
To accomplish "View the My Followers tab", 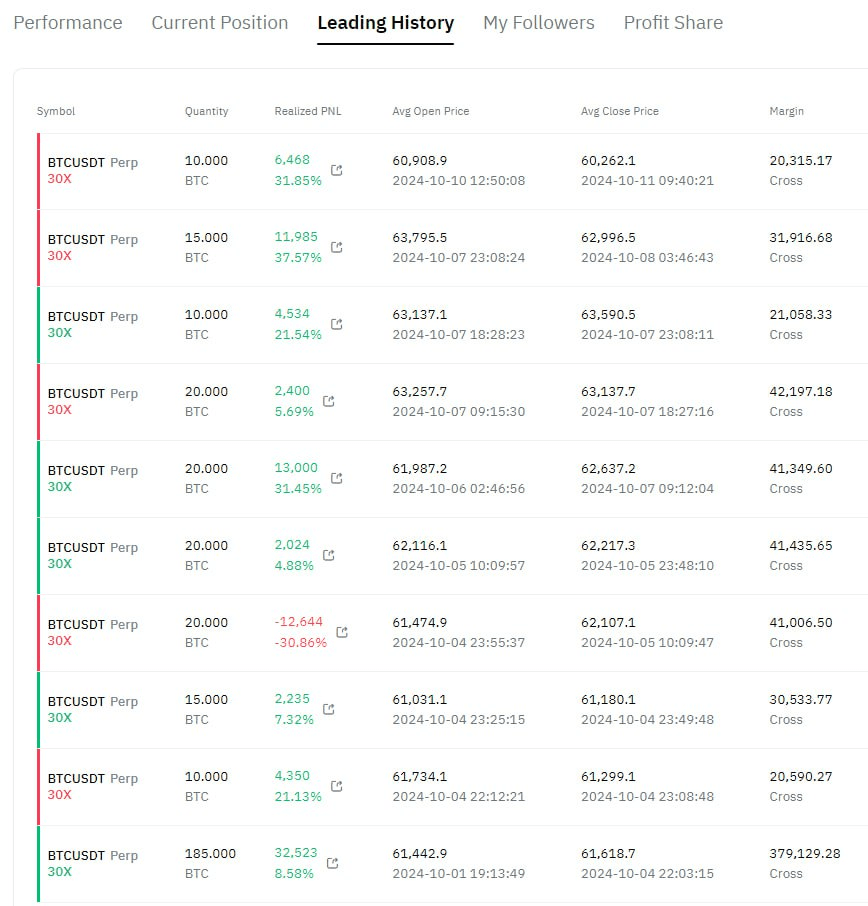I will 539,23.
